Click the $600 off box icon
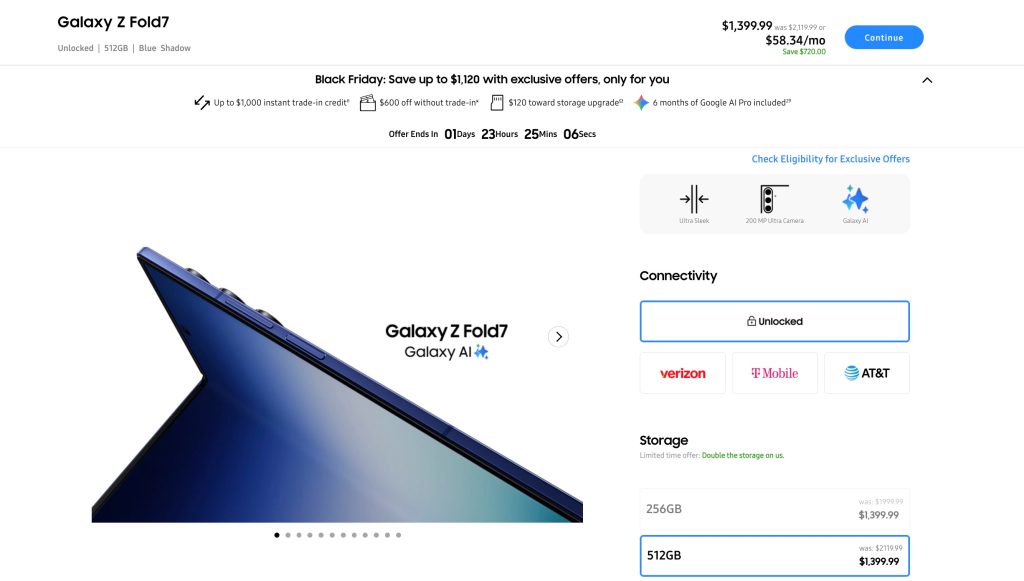 click(x=368, y=102)
